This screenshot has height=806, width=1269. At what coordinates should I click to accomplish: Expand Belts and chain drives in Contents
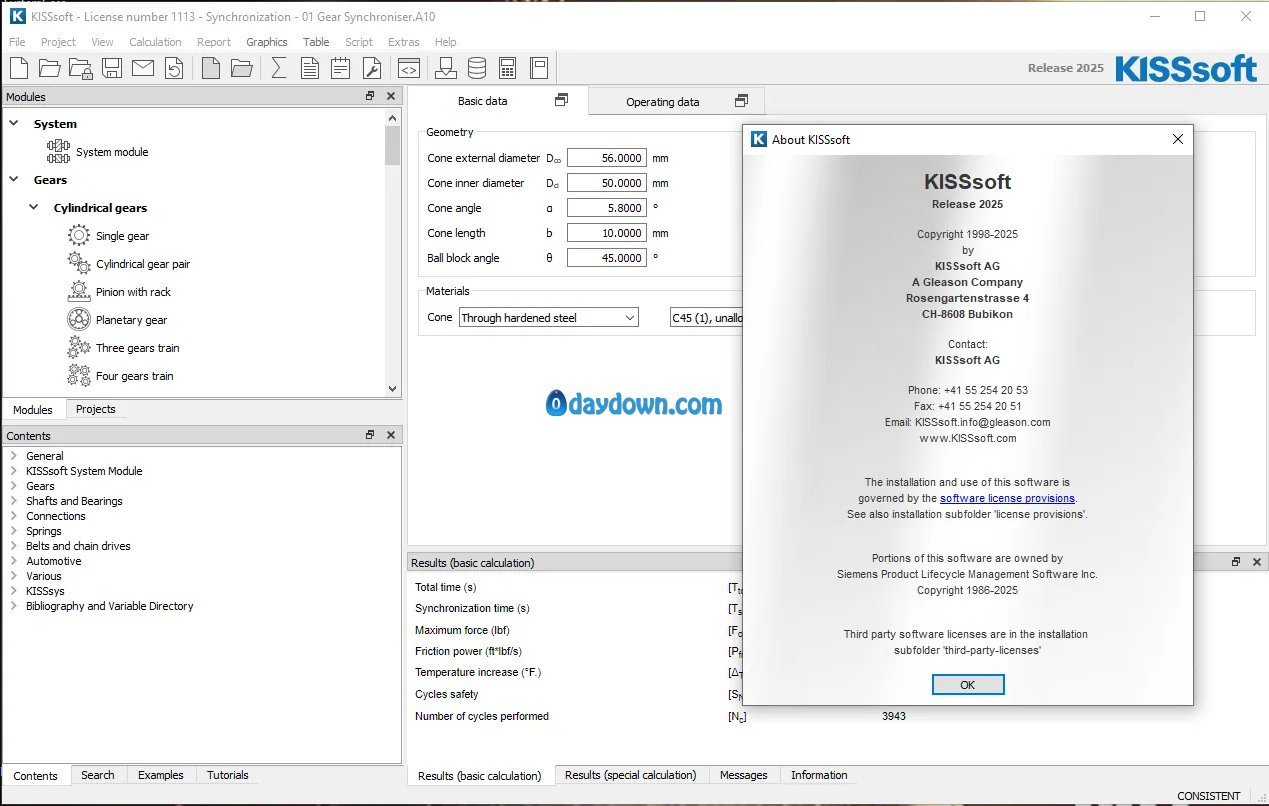point(14,546)
